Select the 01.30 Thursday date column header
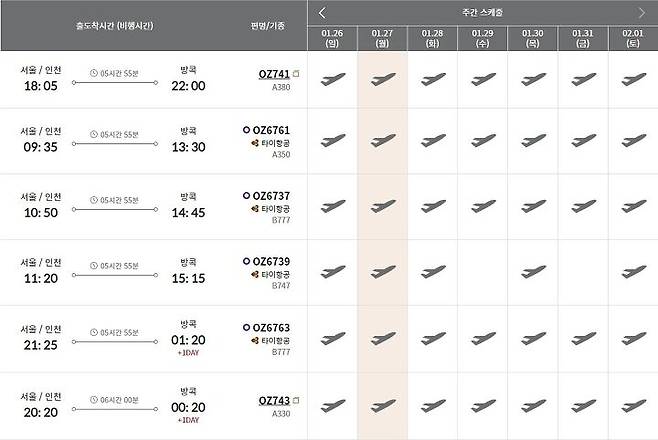Screen dimensions: 658x440 [532, 38]
